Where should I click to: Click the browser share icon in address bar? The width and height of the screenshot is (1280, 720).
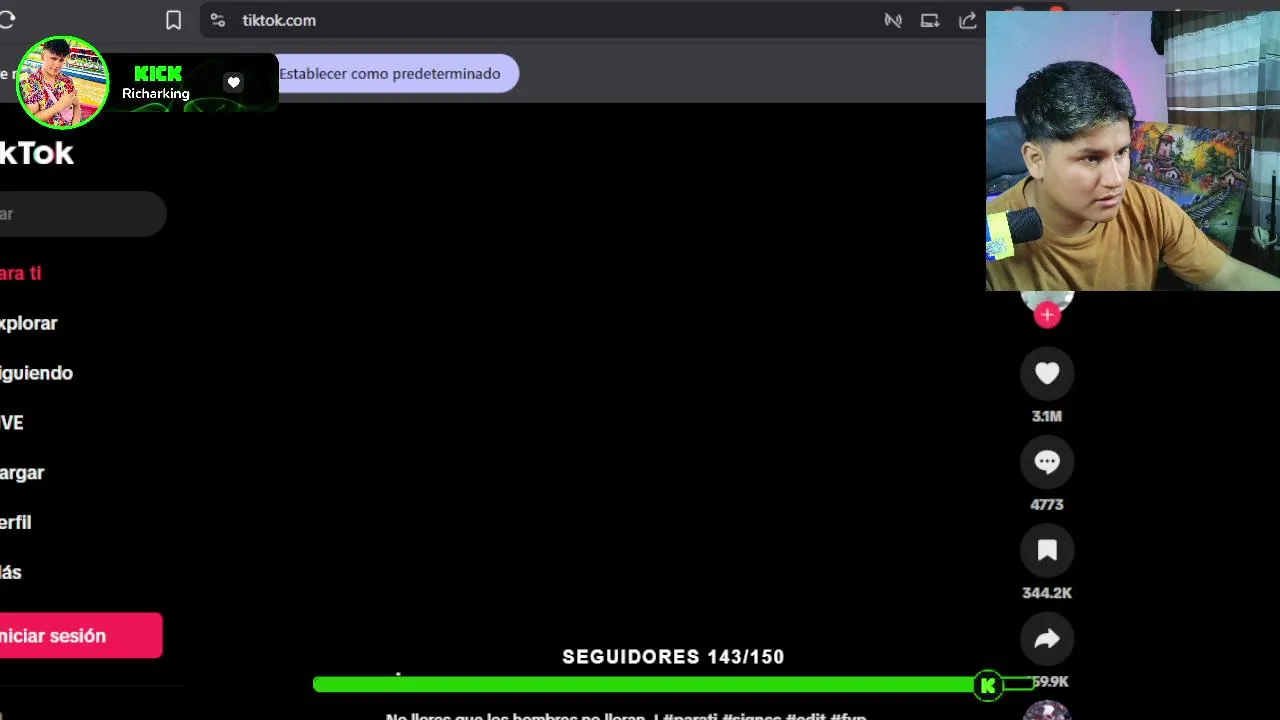(x=967, y=20)
